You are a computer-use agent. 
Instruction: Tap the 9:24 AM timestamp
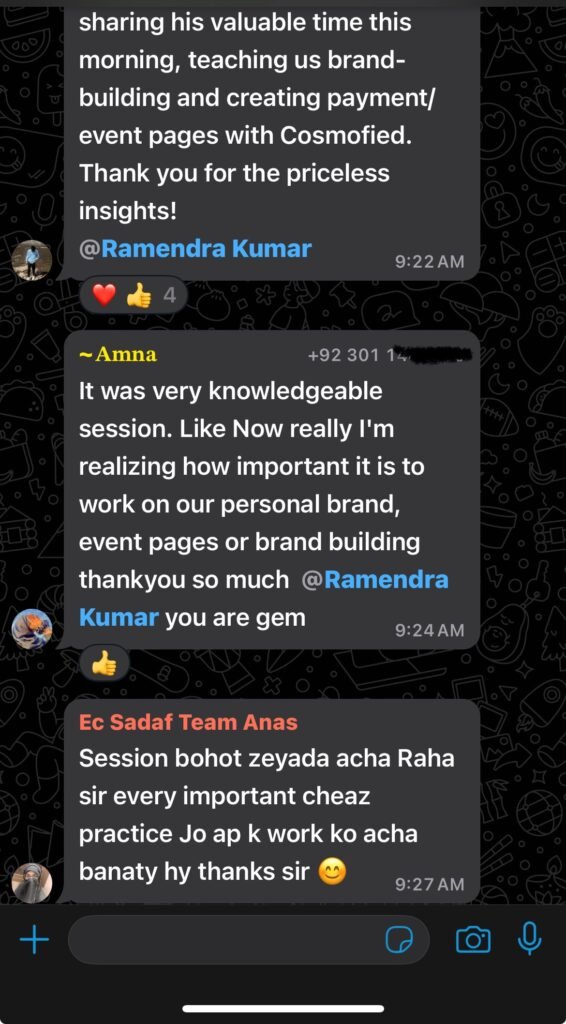tap(430, 630)
